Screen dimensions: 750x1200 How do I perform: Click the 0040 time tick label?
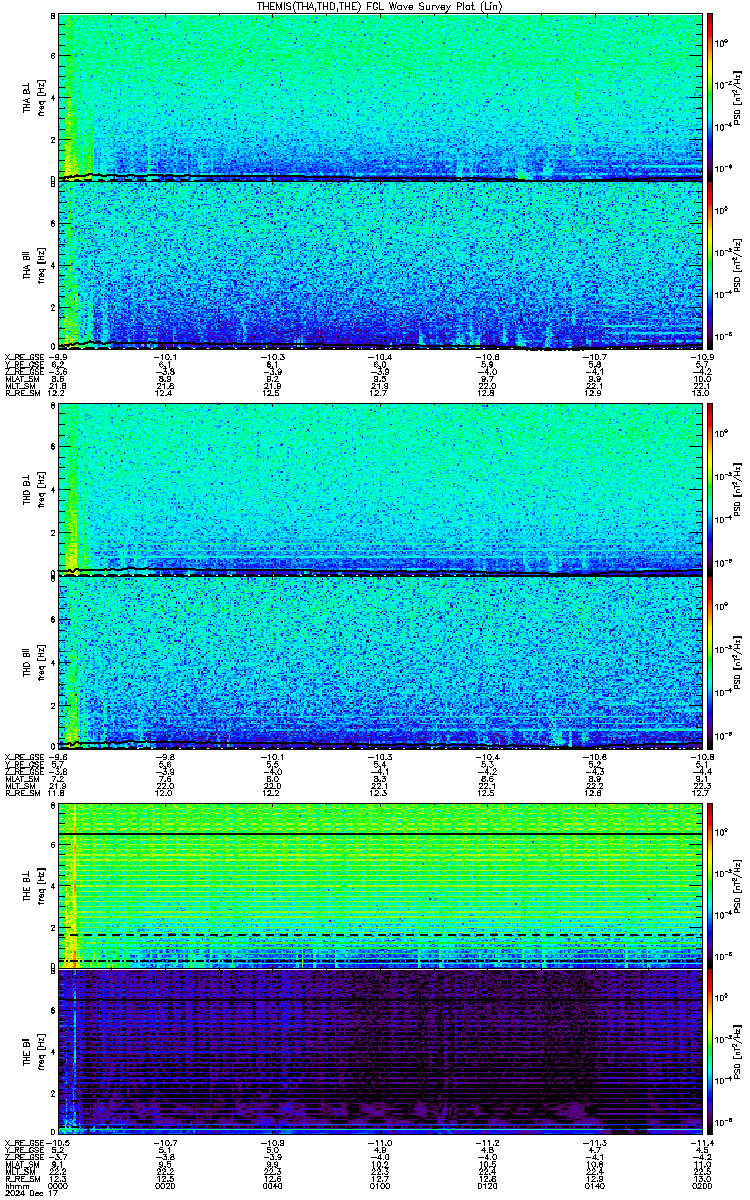tap(273, 1185)
